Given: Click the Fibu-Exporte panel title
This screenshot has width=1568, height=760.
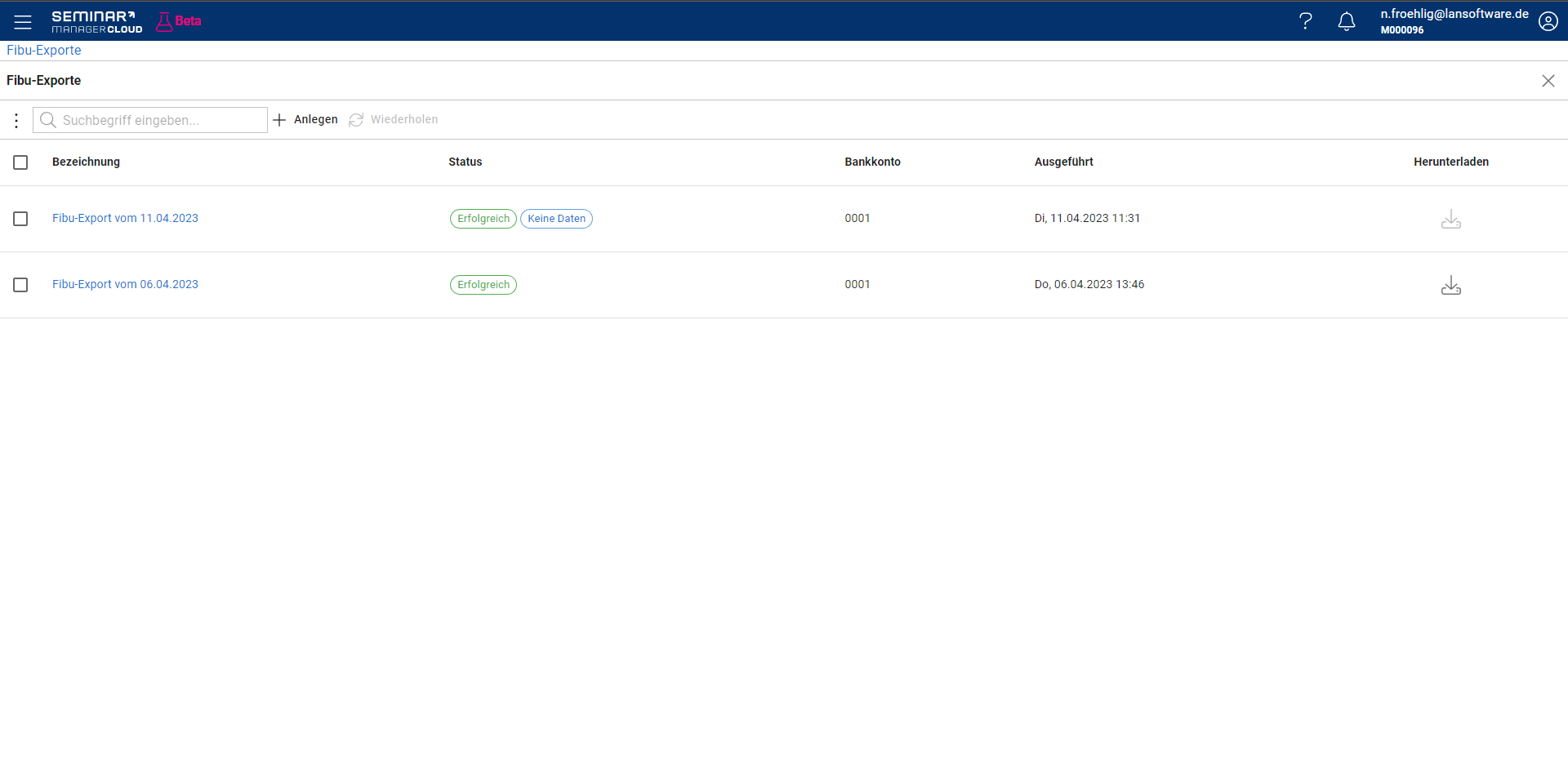Looking at the screenshot, I should pyautogui.click(x=44, y=80).
